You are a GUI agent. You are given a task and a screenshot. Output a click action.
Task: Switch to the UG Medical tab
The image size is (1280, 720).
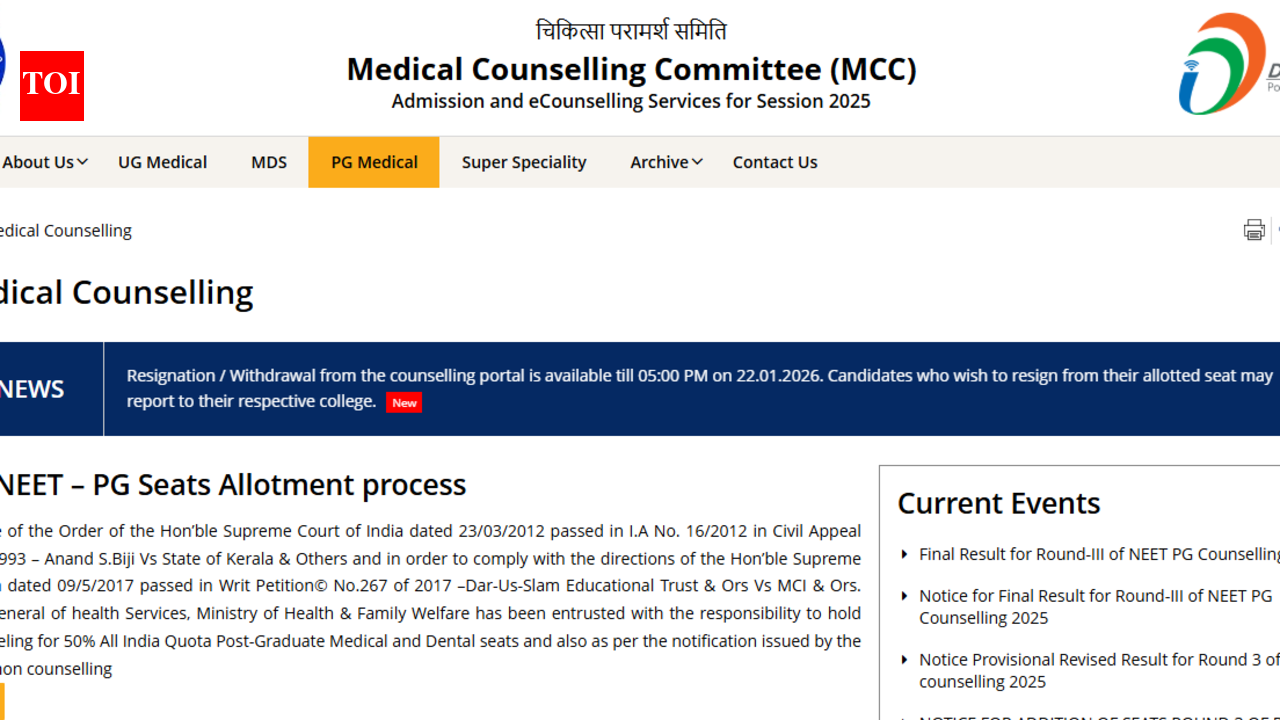point(162,162)
